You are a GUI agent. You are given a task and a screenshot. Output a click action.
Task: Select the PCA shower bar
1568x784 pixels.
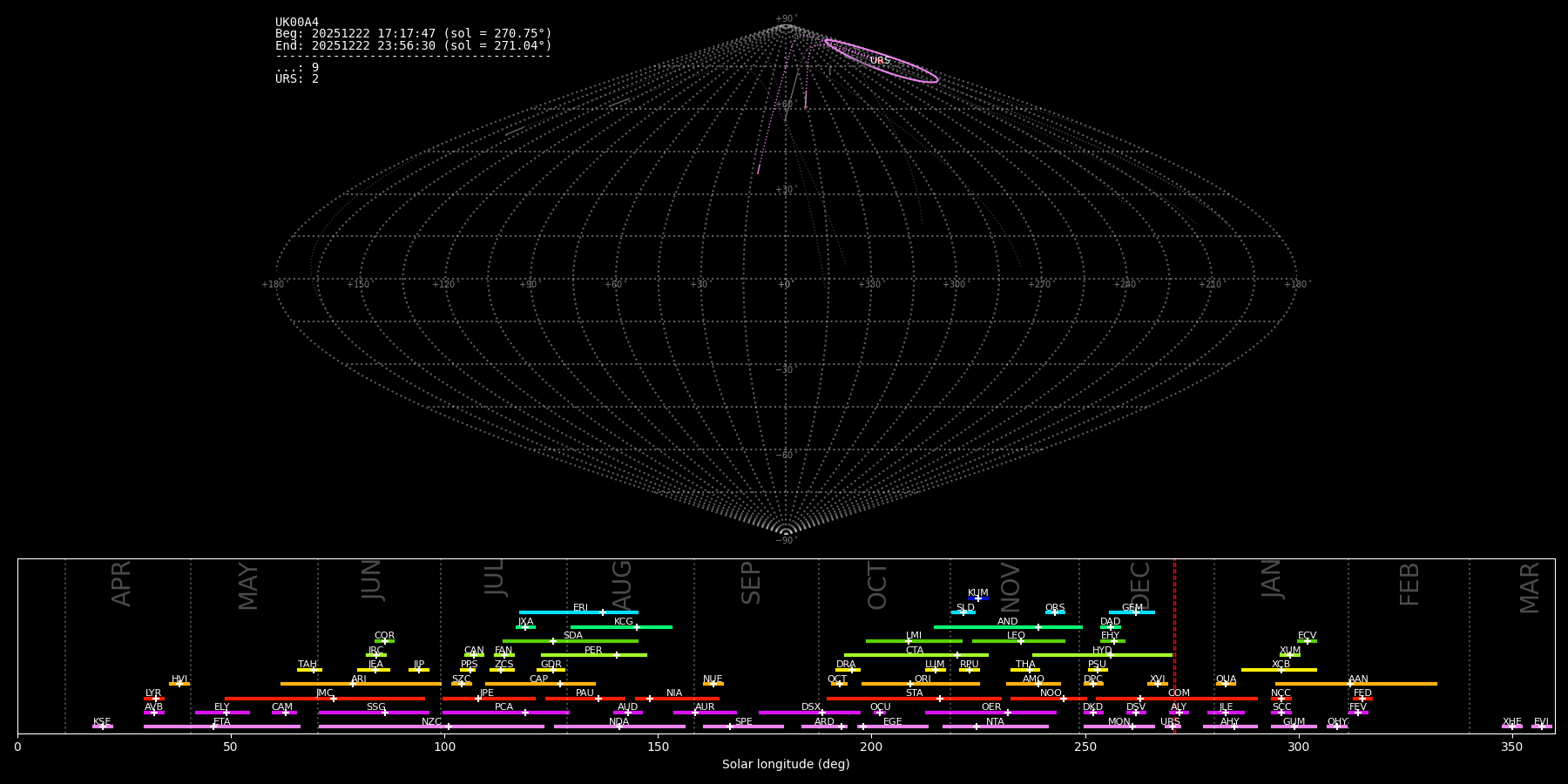[x=505, y=713]
